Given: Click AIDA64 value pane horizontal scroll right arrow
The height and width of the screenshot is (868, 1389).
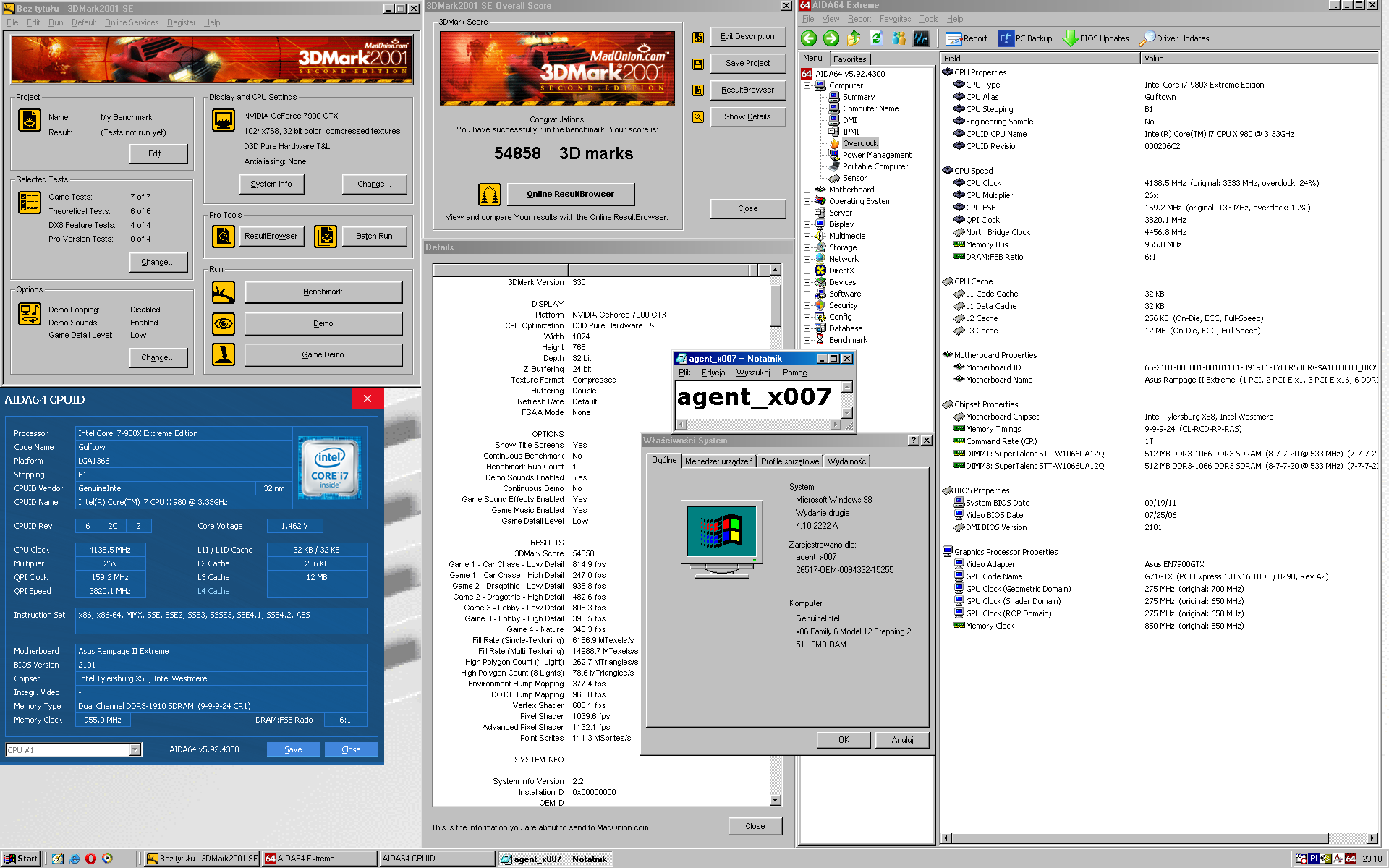Looking at the screenshot, I should [x=1372, y=838].
